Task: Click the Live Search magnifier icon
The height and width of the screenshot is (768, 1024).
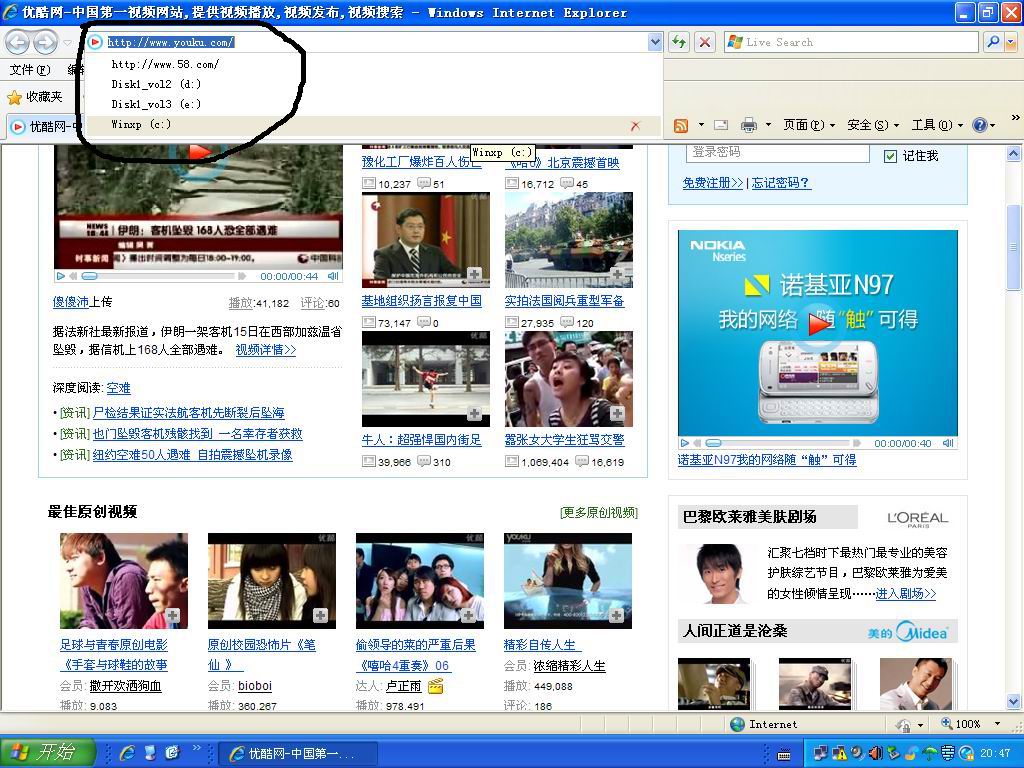Action: [993, 42]
